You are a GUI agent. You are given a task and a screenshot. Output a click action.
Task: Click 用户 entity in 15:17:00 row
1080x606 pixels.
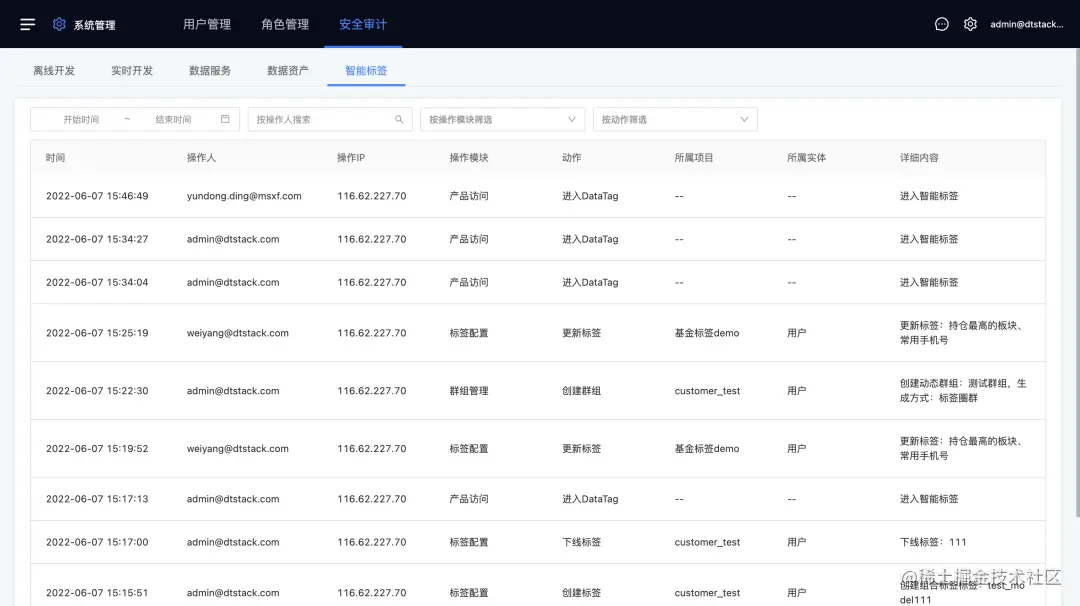797,542
